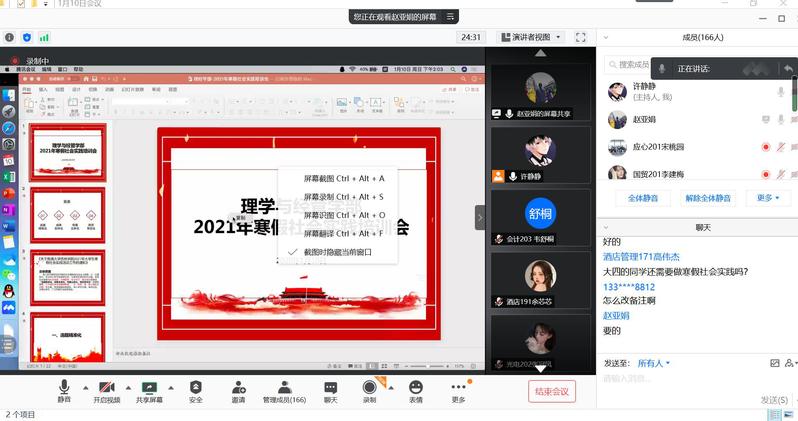Open 发送至 所有人 recipient dropdown
This screenshot has width=798, height=421.
[655, 363]
